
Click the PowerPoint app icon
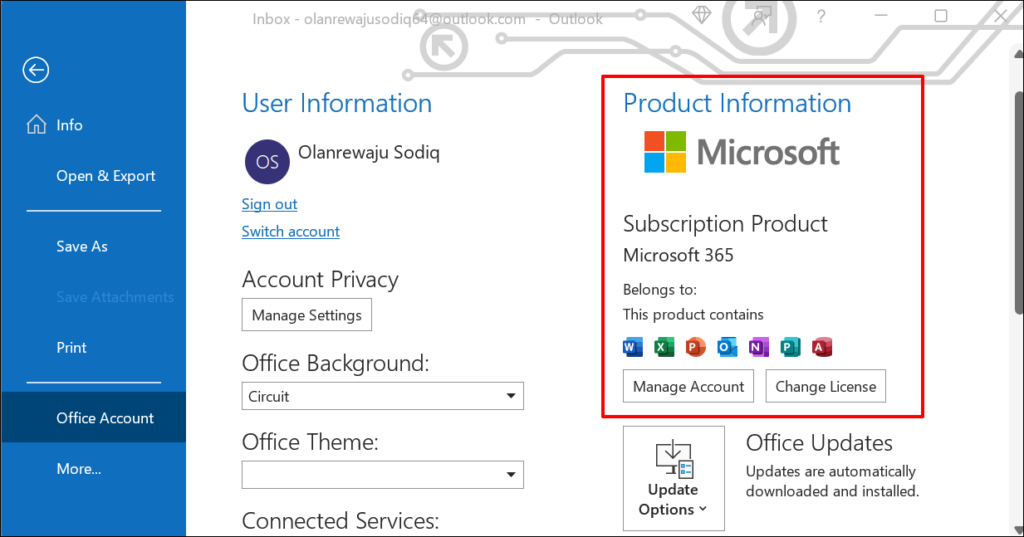[695, 347]
